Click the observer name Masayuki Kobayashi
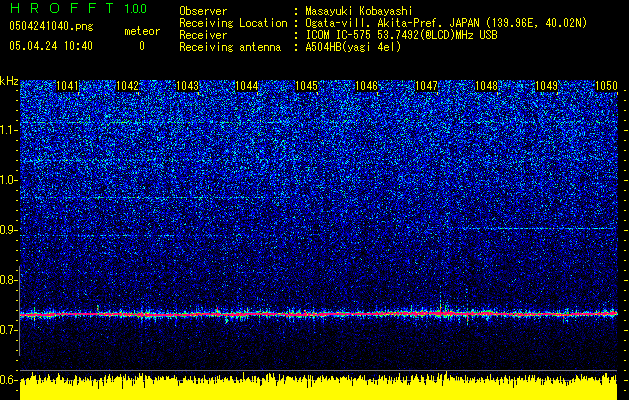The height and width of the screenshot is (400, 629). (x=359, y=11)
